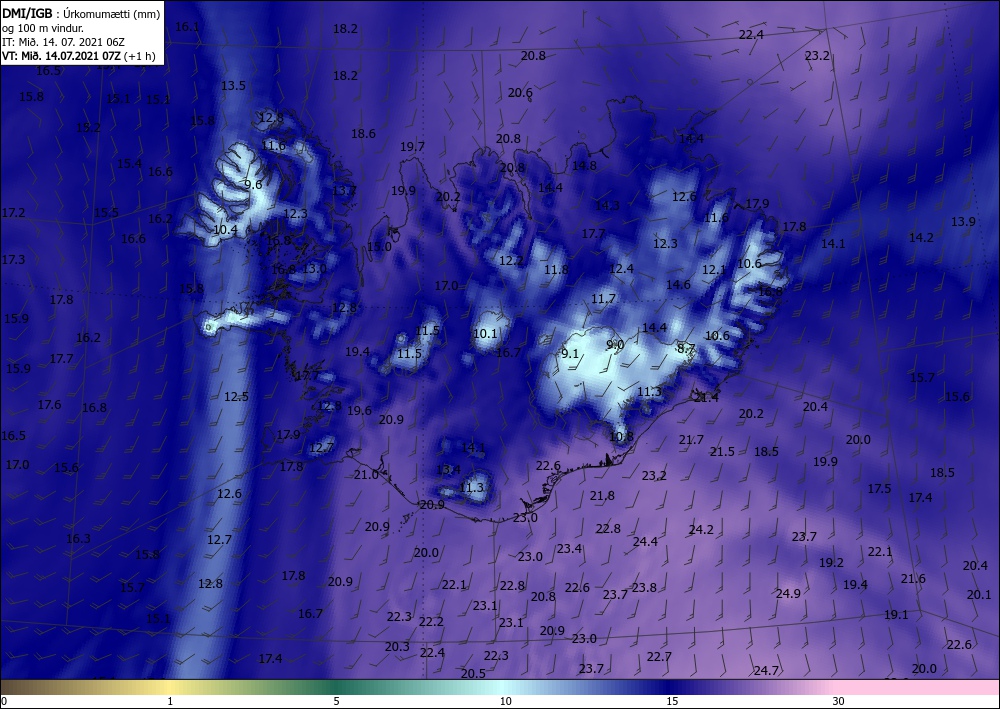
Task: Click the DMI/IGB Úrkomumætti (mm) title
Action: point(81,13)
